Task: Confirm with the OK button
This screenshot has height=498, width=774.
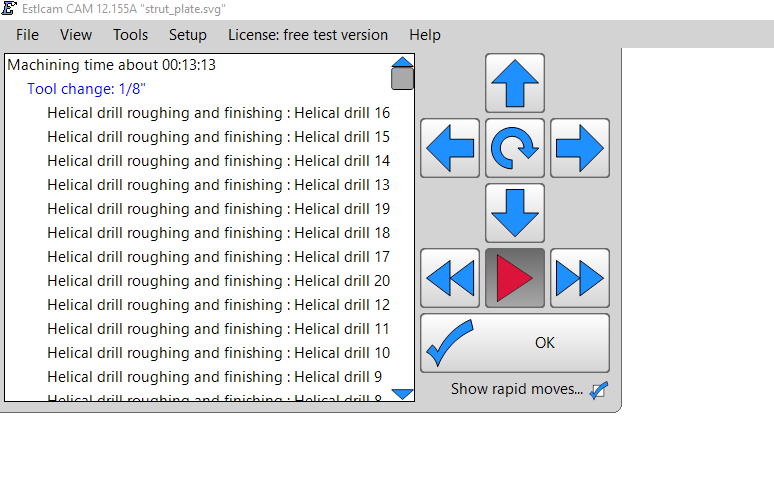Action: point(515,343)
